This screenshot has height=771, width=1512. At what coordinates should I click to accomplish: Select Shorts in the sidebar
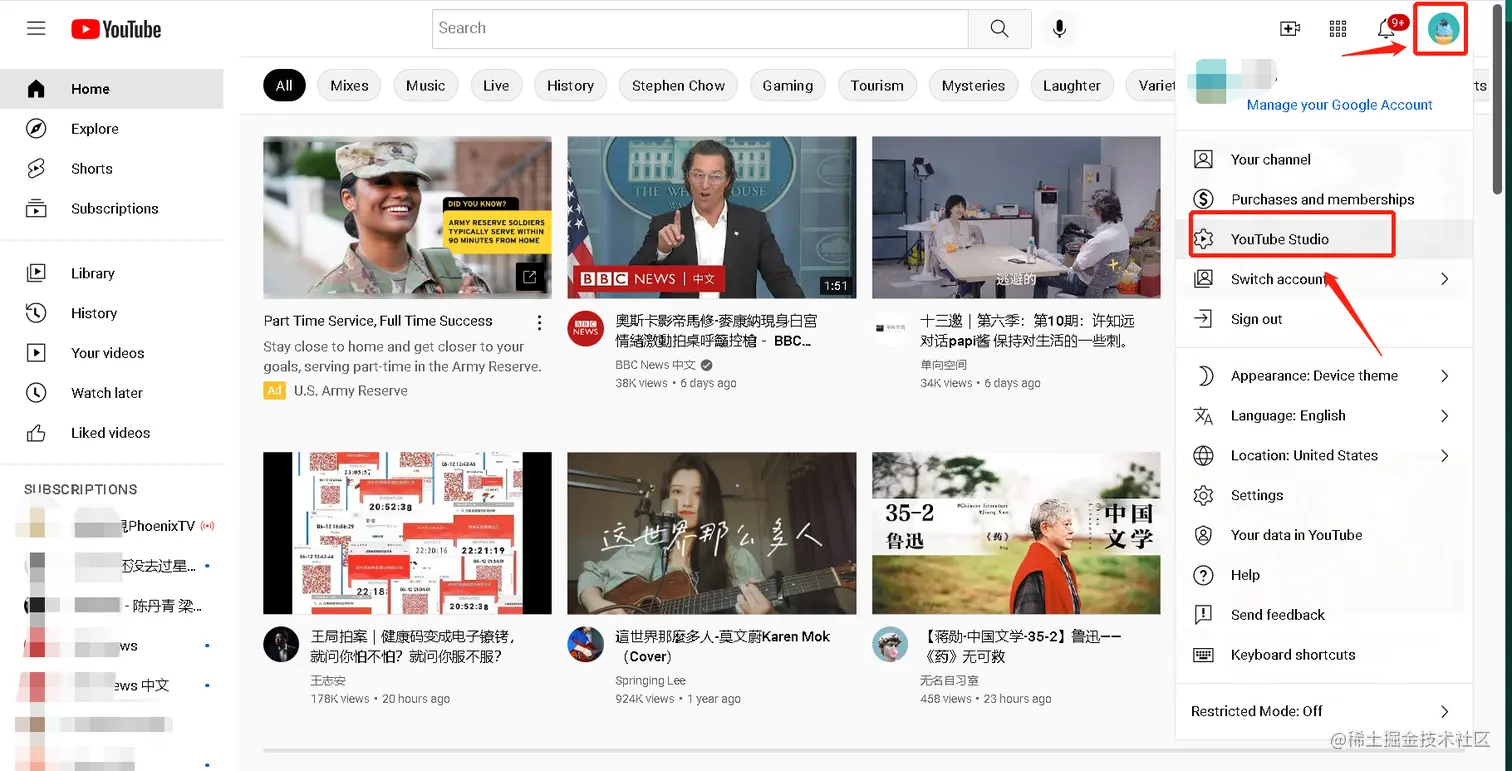click(x=91, y=168)
